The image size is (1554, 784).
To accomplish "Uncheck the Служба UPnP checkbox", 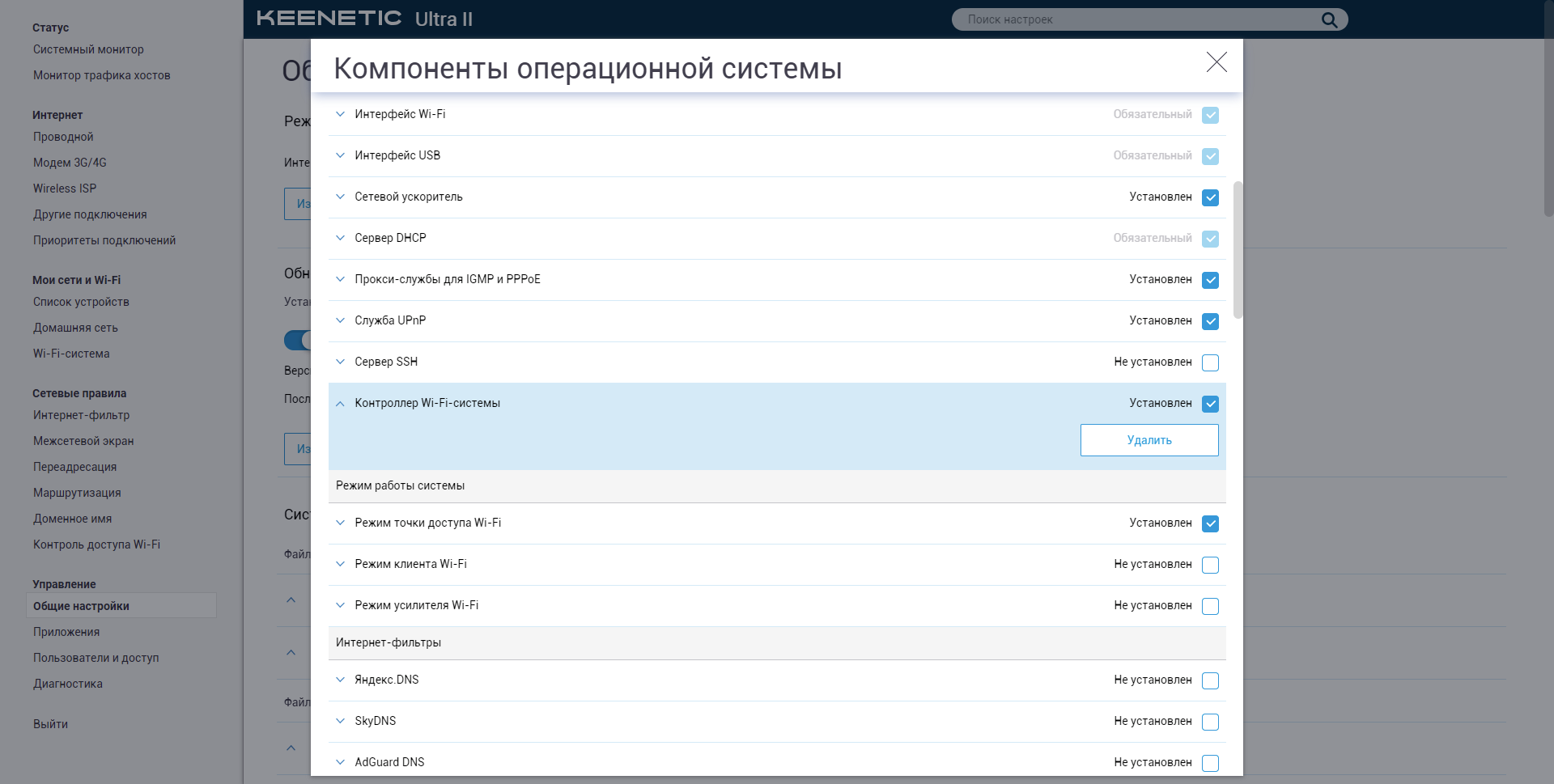I will [1210, 321].
